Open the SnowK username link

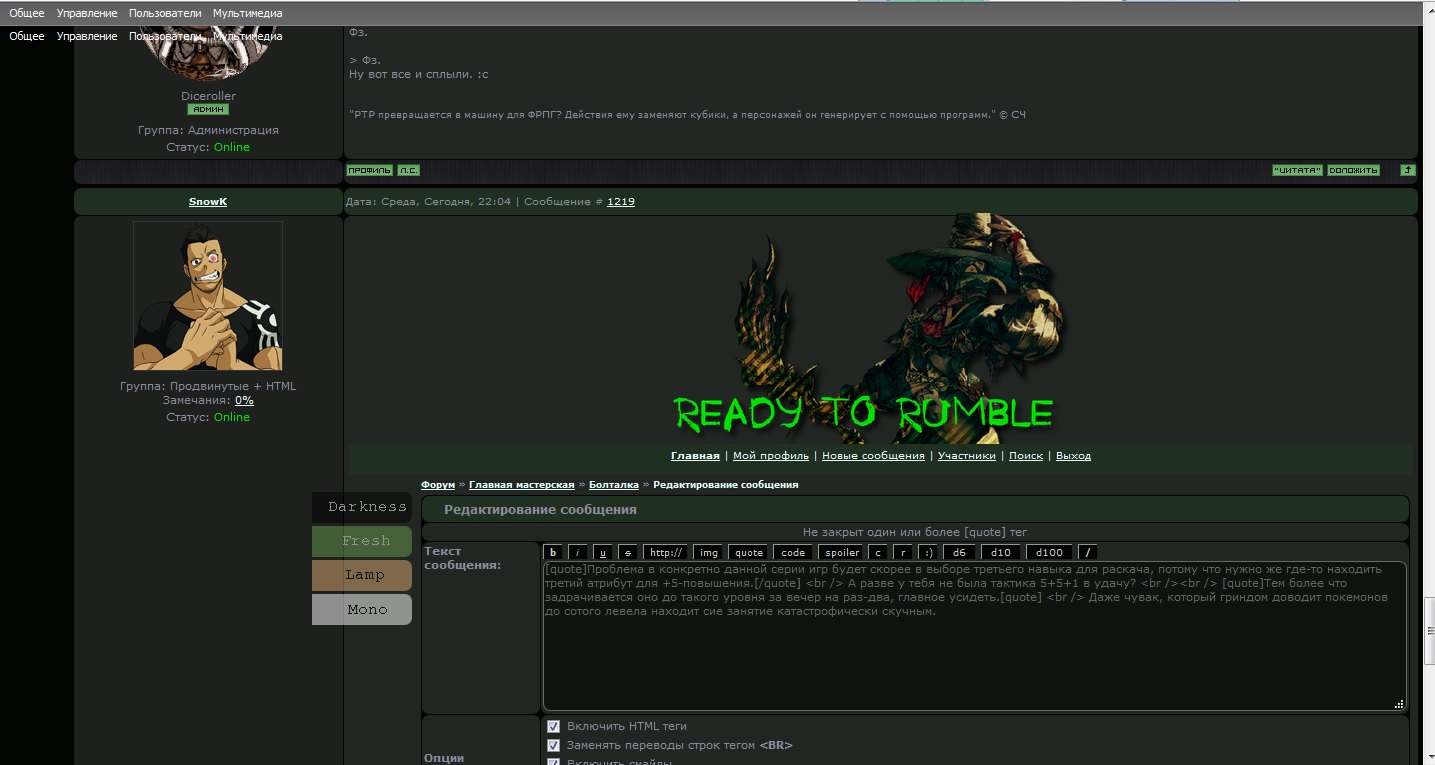coord(208,202)
